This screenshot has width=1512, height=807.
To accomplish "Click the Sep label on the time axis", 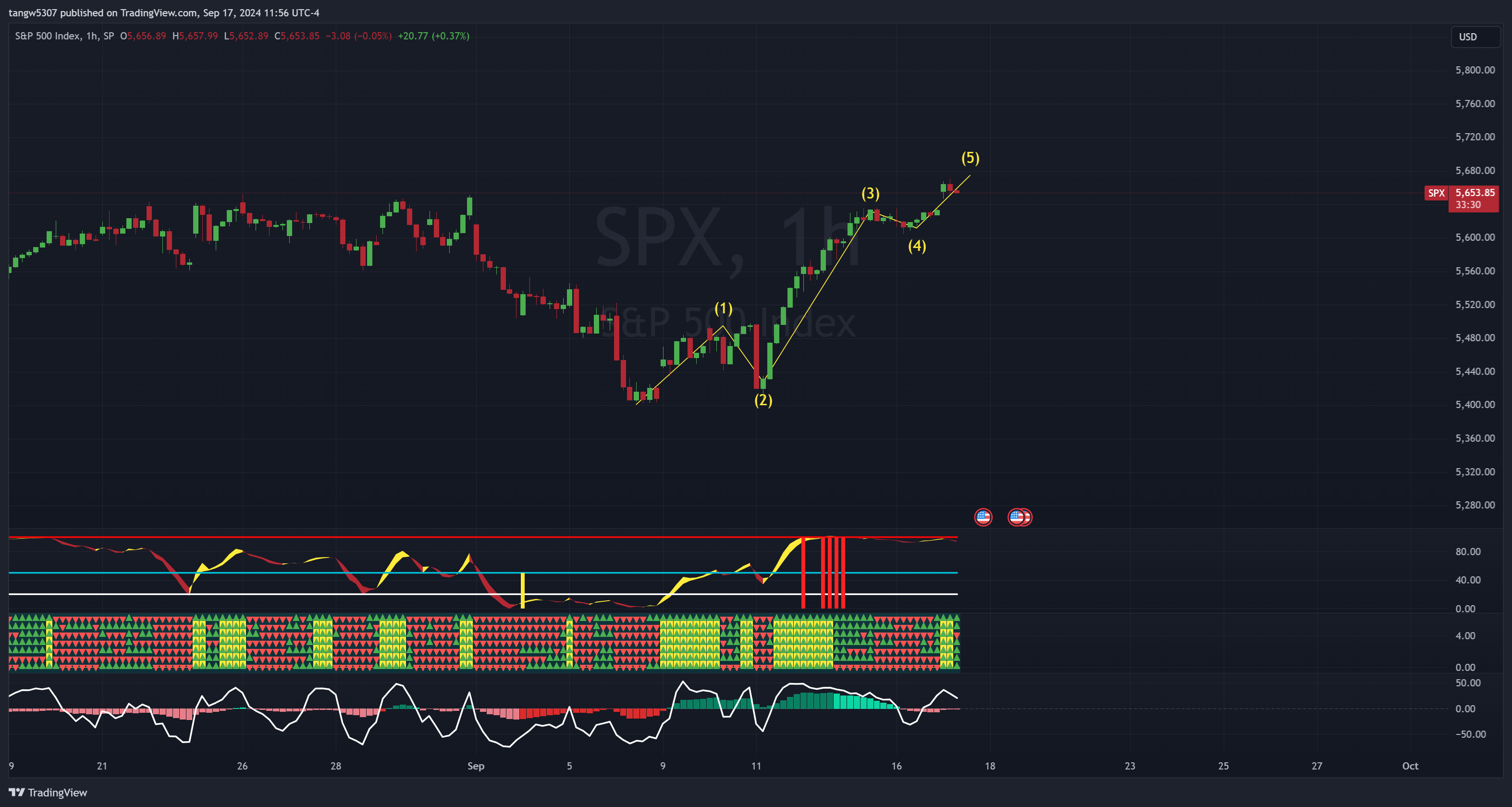I will (x=476, y=766).
